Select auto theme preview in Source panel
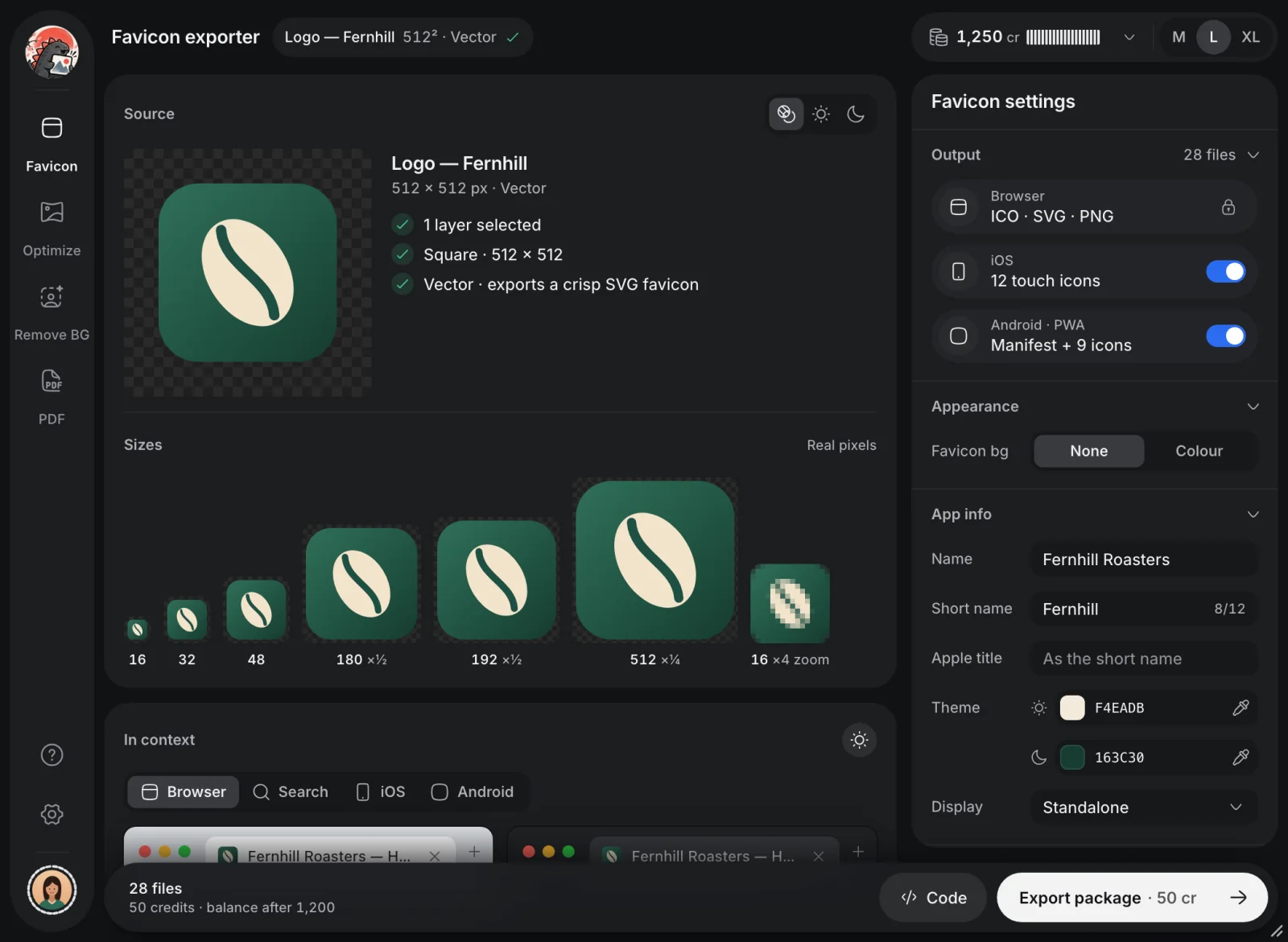This screenshot has width=1288, height=942. point(786,114)
